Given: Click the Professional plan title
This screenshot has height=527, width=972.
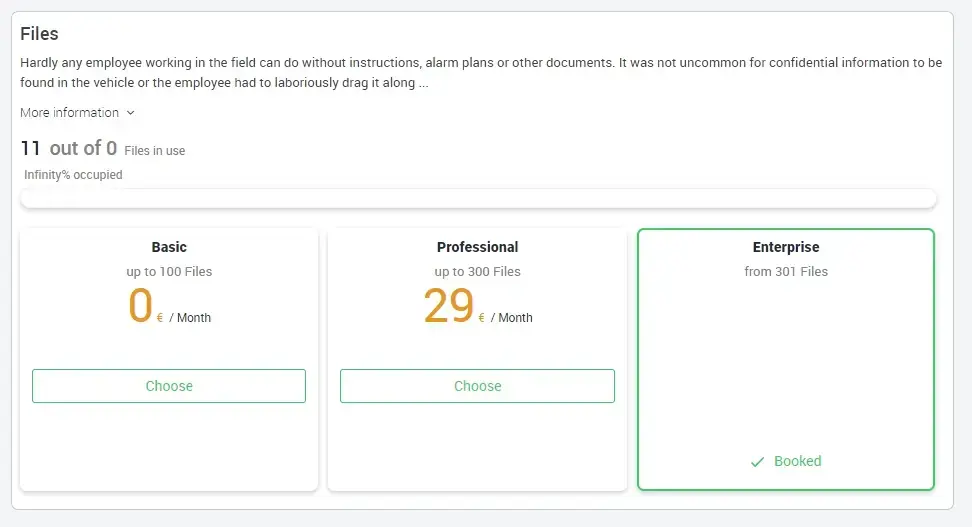Looking at the screenshot, I should [x=477, y=247].
